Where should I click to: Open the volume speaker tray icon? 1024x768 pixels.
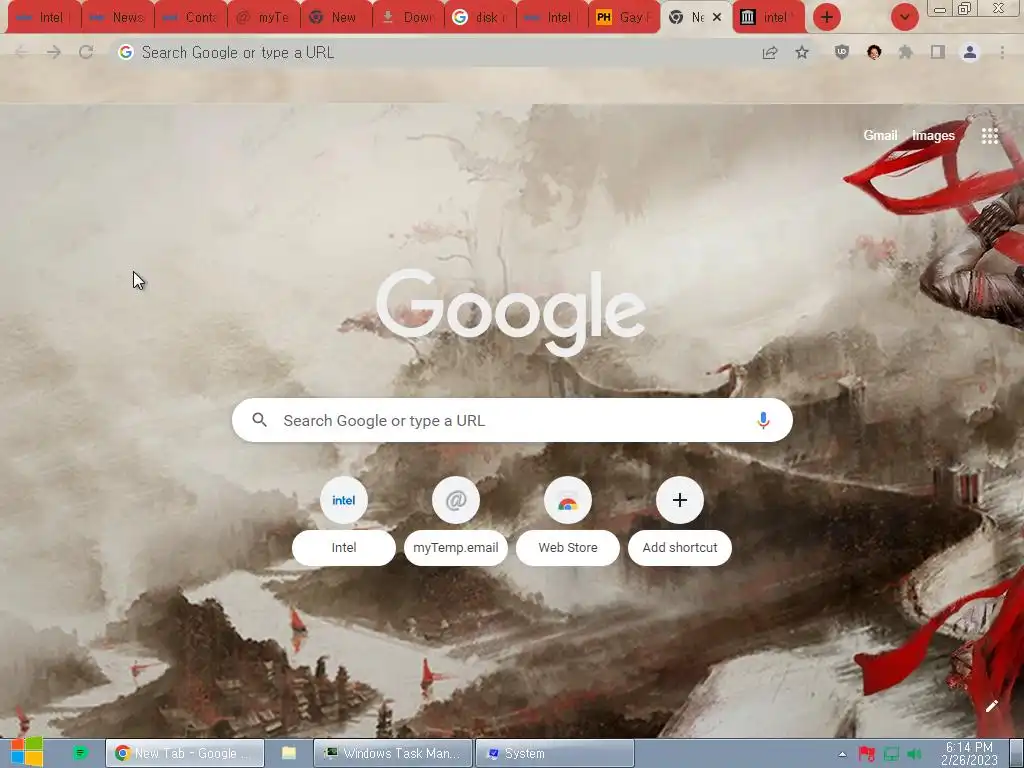[914, 754]
